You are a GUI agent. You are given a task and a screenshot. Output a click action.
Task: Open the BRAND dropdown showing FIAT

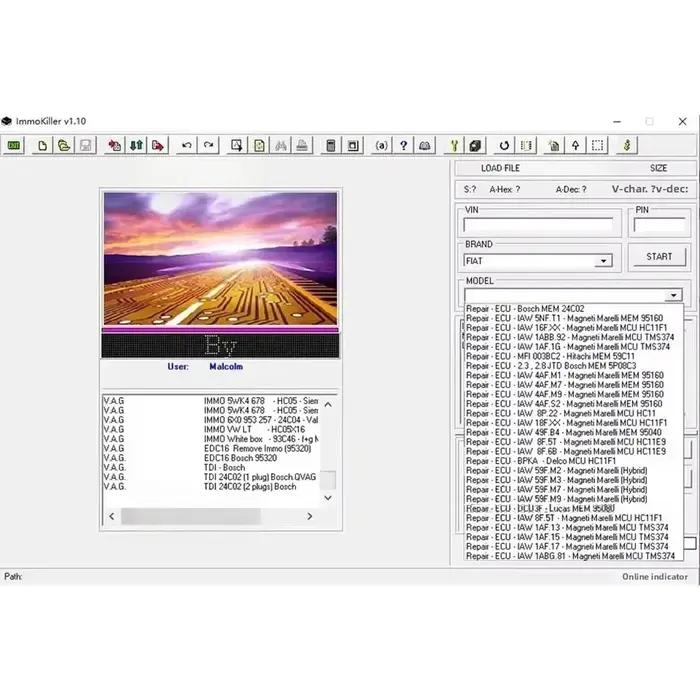pos(603,261)
